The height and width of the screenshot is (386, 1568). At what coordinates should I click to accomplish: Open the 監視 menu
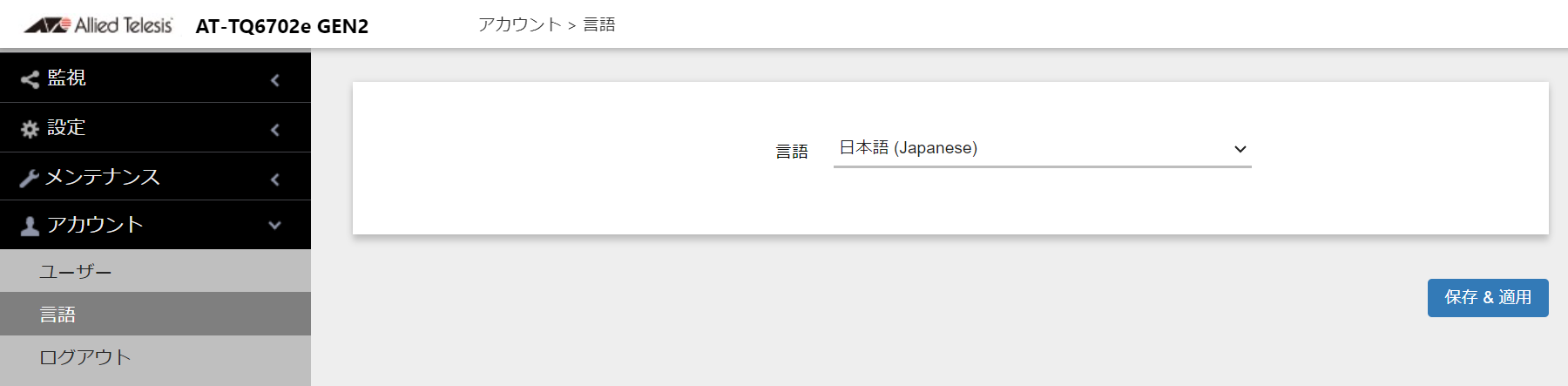click(x=155, y=78)
